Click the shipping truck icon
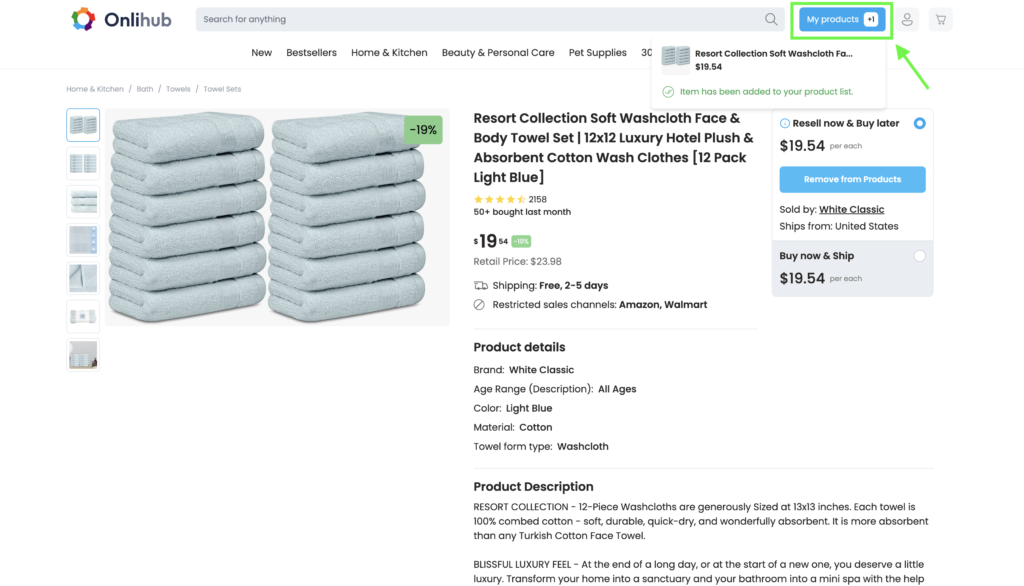The height and width of the screenshot is (586, 1024). tap(480, 285)
